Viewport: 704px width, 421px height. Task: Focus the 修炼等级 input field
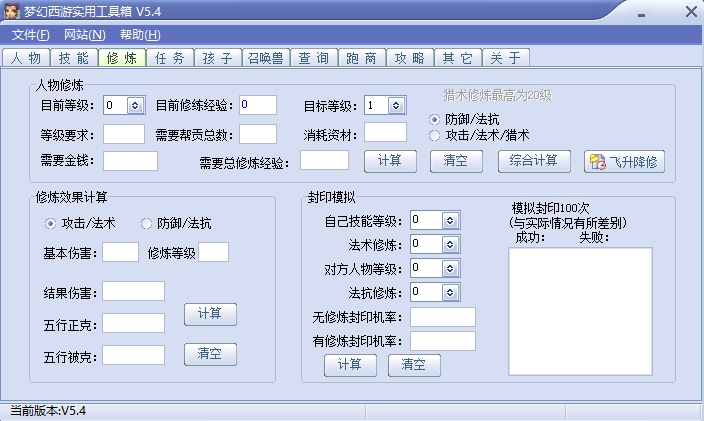point(213,252)
